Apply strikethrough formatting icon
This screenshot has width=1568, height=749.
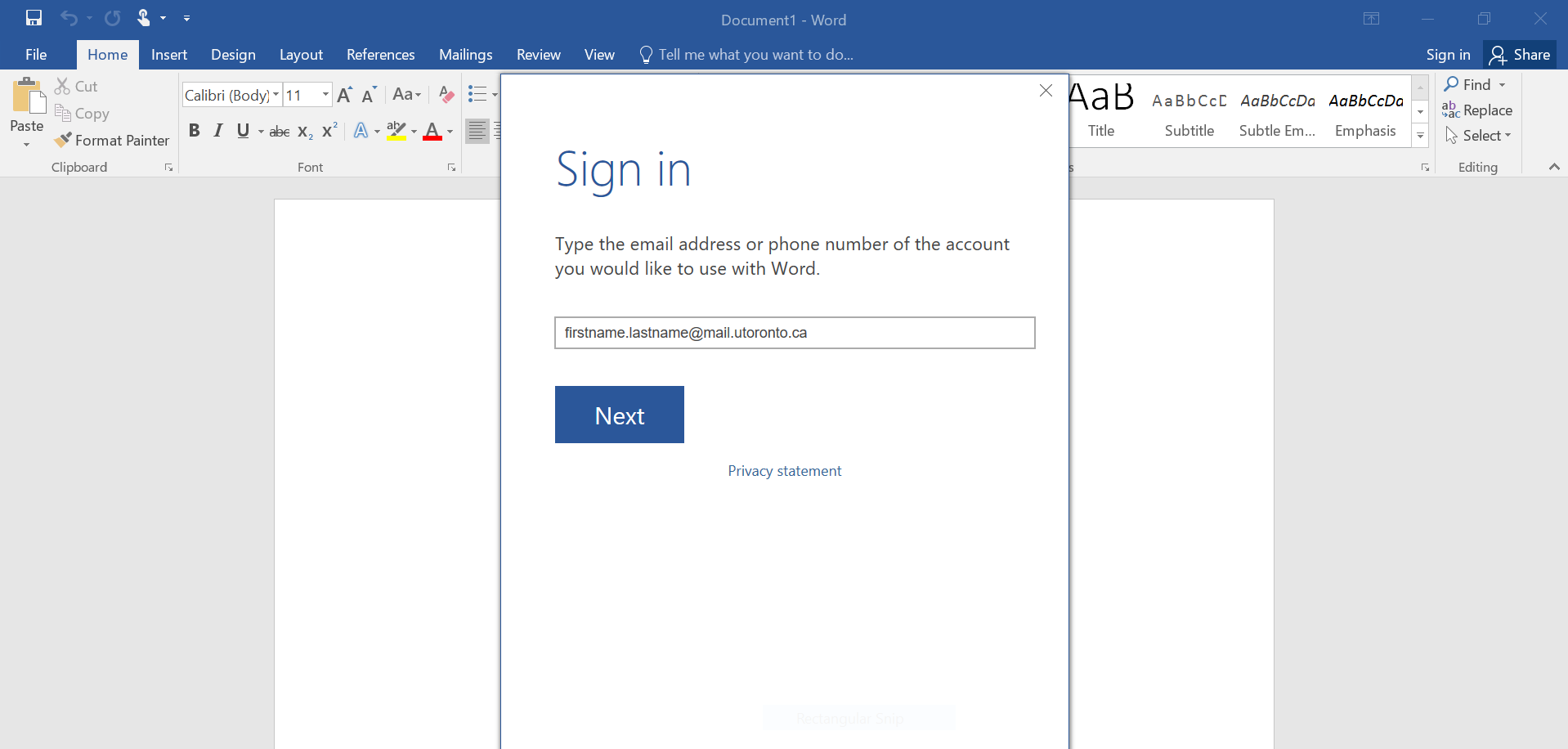point(280,132)
